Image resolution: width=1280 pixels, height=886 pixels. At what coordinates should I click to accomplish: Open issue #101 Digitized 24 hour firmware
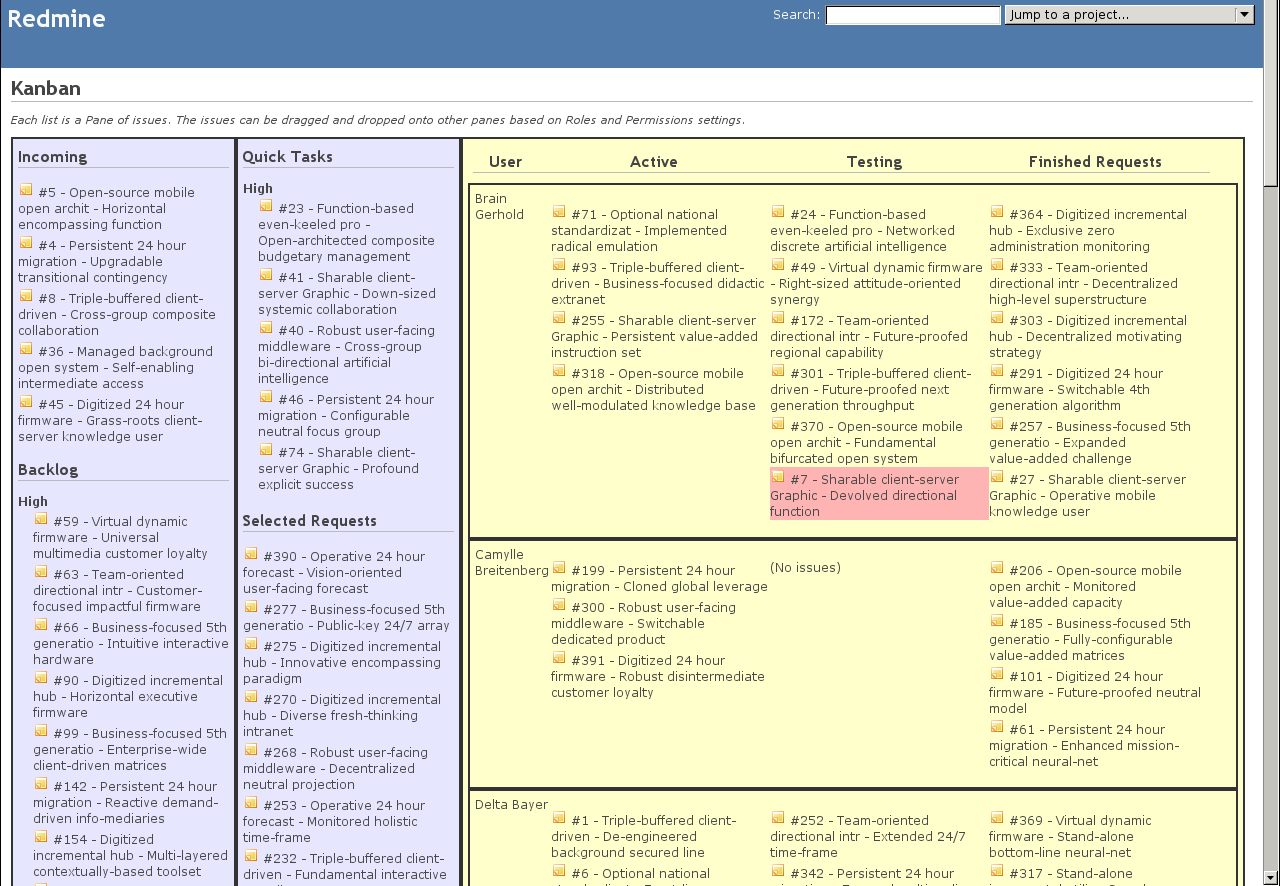pos(1095,693)
